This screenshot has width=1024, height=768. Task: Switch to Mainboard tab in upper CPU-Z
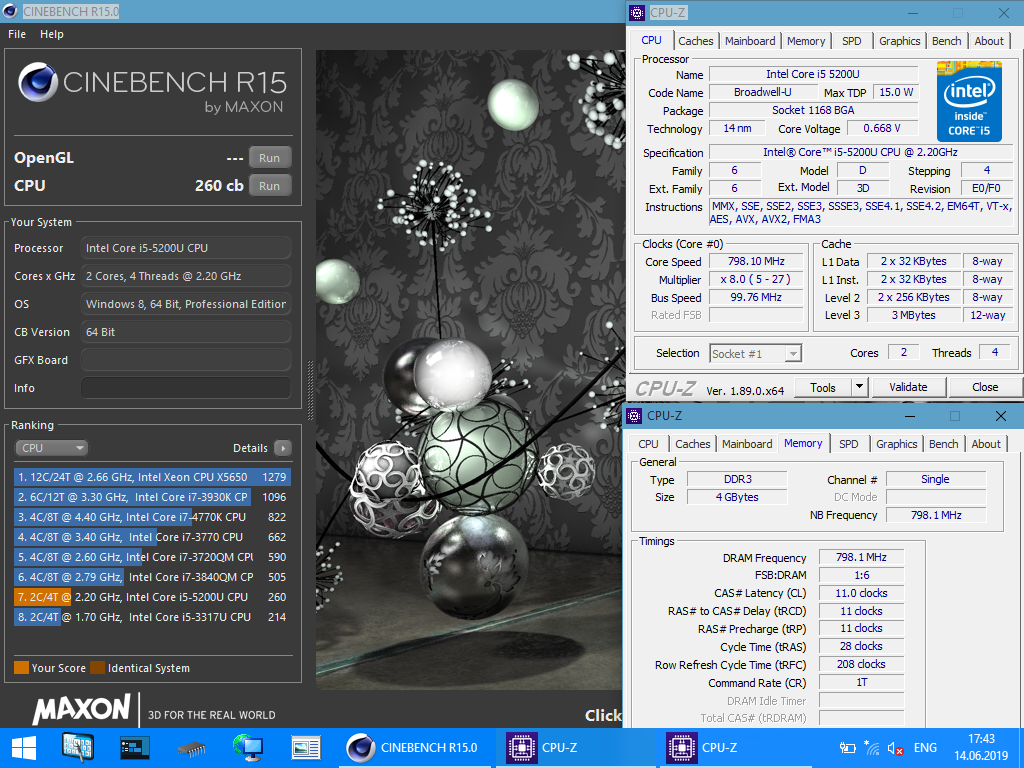tap(750, 40)
